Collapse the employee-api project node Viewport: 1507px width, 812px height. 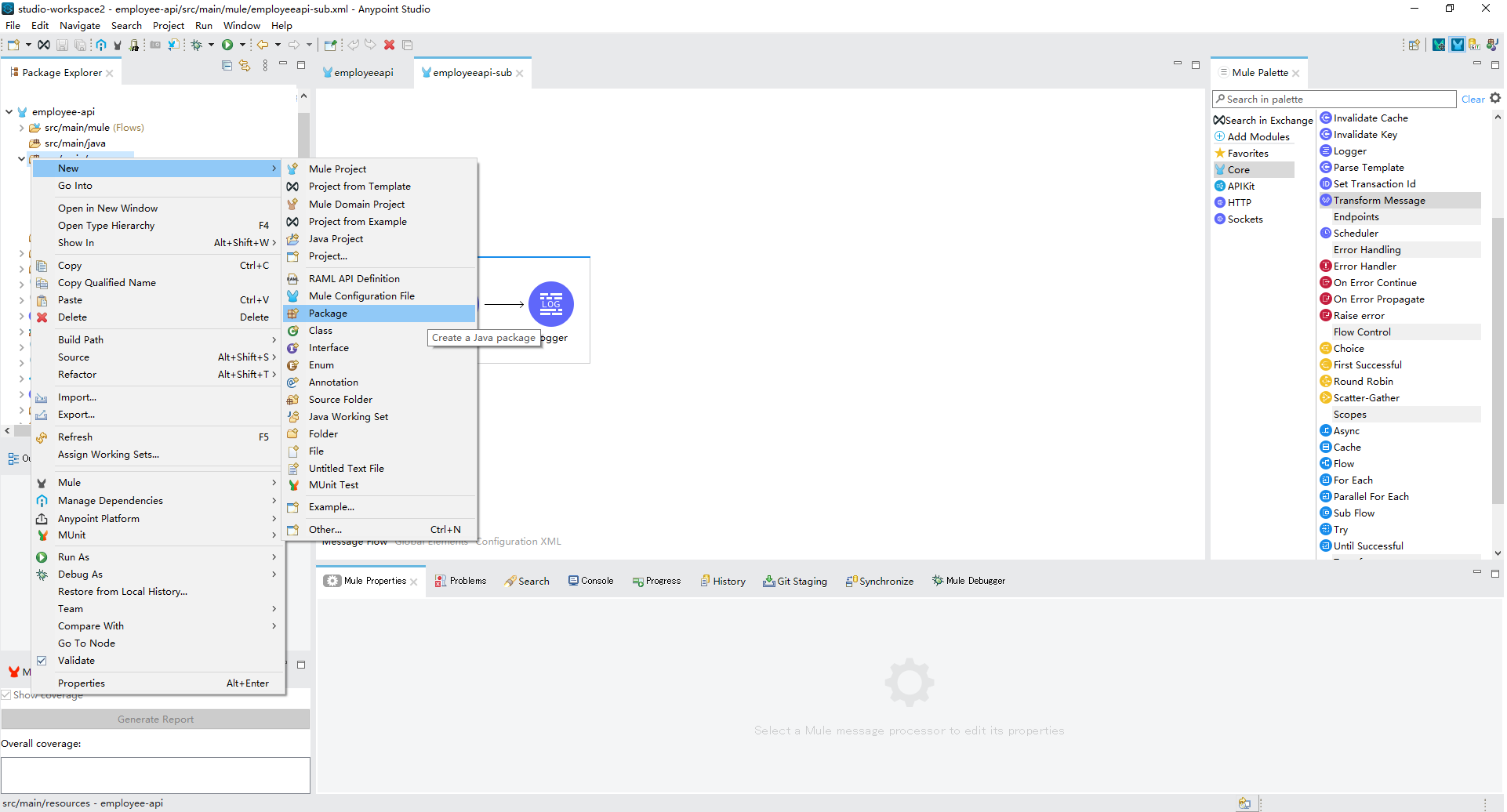8,111
